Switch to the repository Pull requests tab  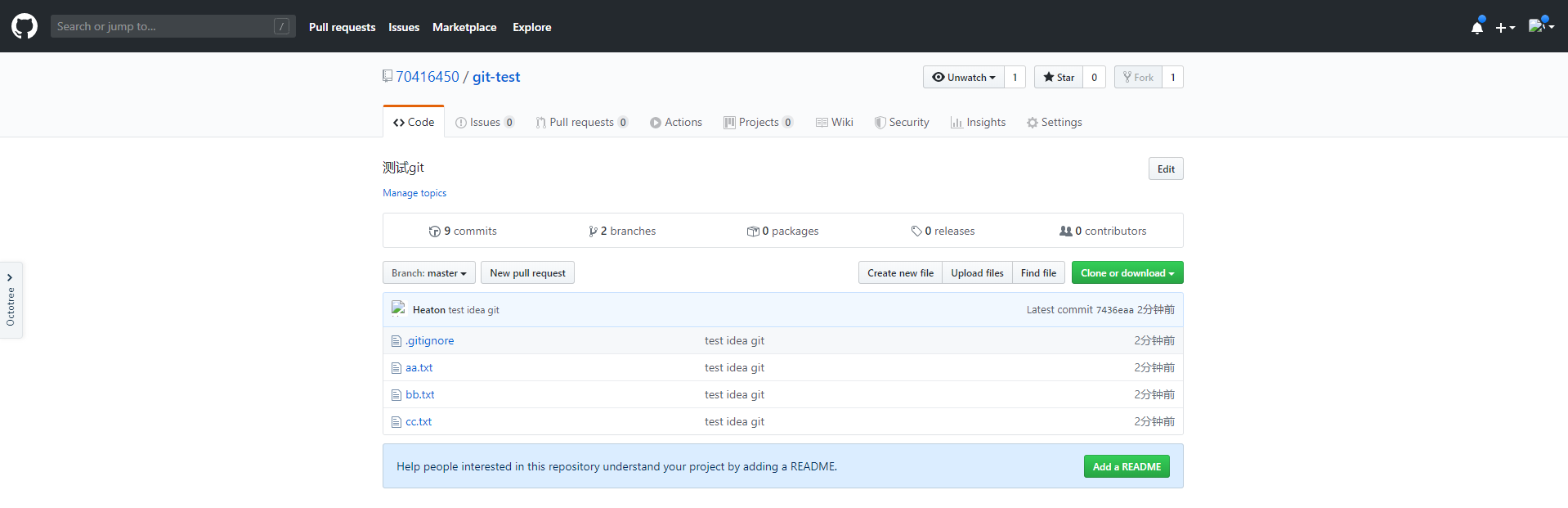click(582, 122)
